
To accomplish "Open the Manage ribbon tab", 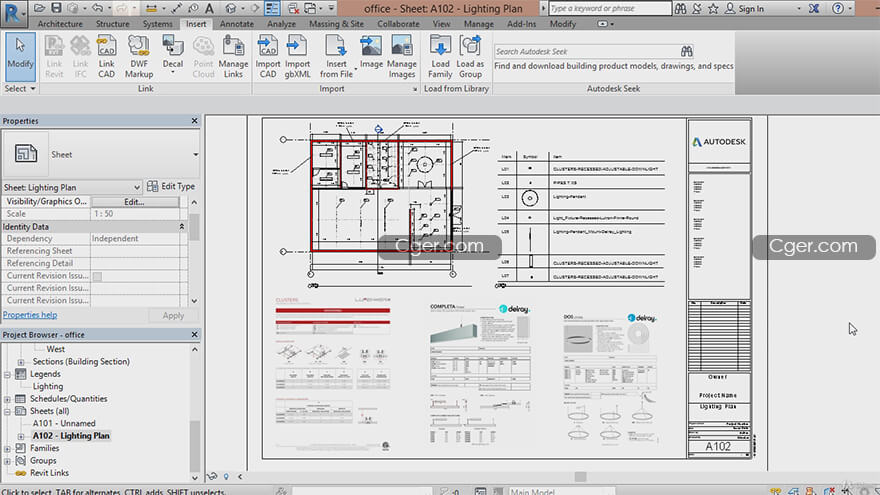I will pyautogui.click(x=479, y=24).
